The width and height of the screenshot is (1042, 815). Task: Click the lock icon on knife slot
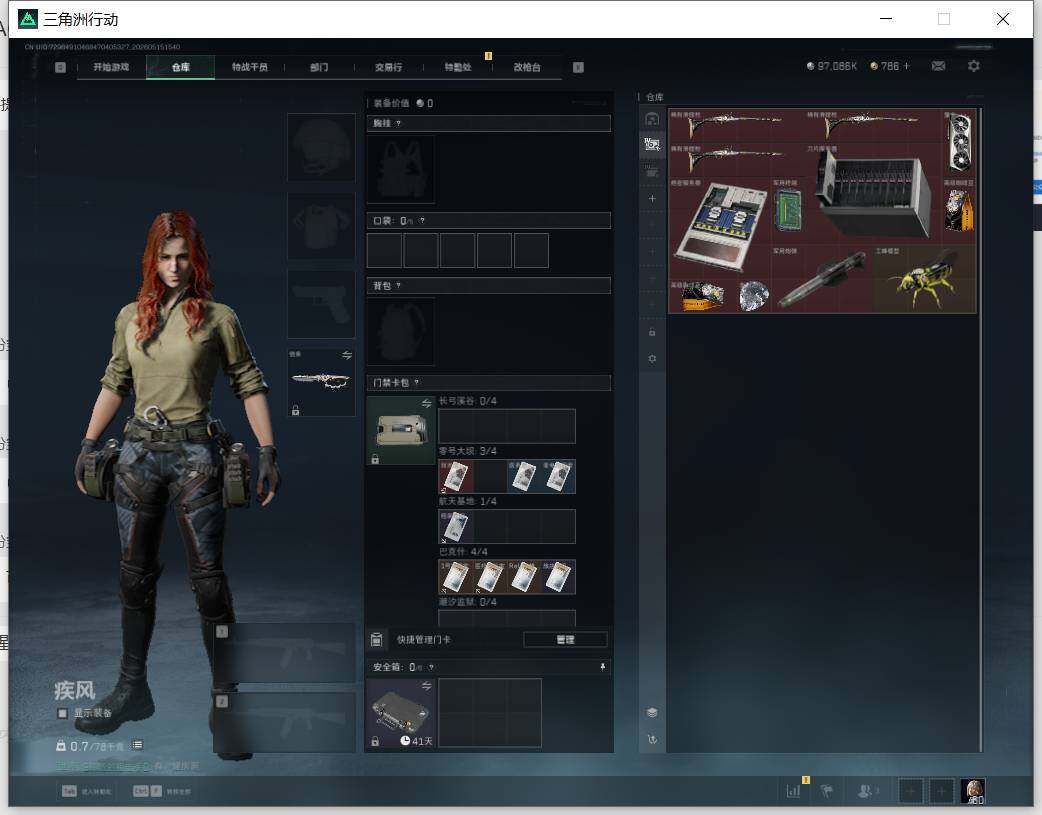296,410
